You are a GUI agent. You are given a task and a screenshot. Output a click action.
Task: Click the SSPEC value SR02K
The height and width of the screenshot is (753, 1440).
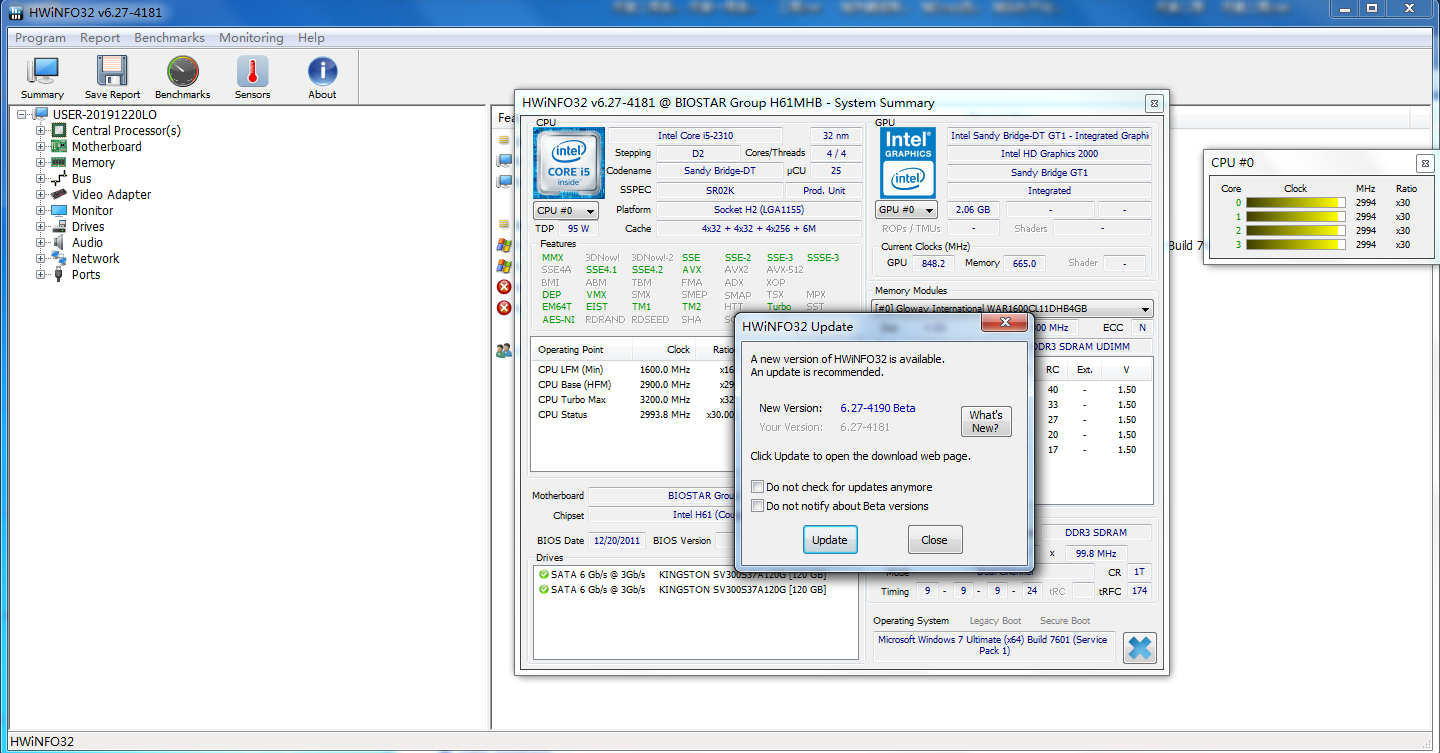point(719,190)
